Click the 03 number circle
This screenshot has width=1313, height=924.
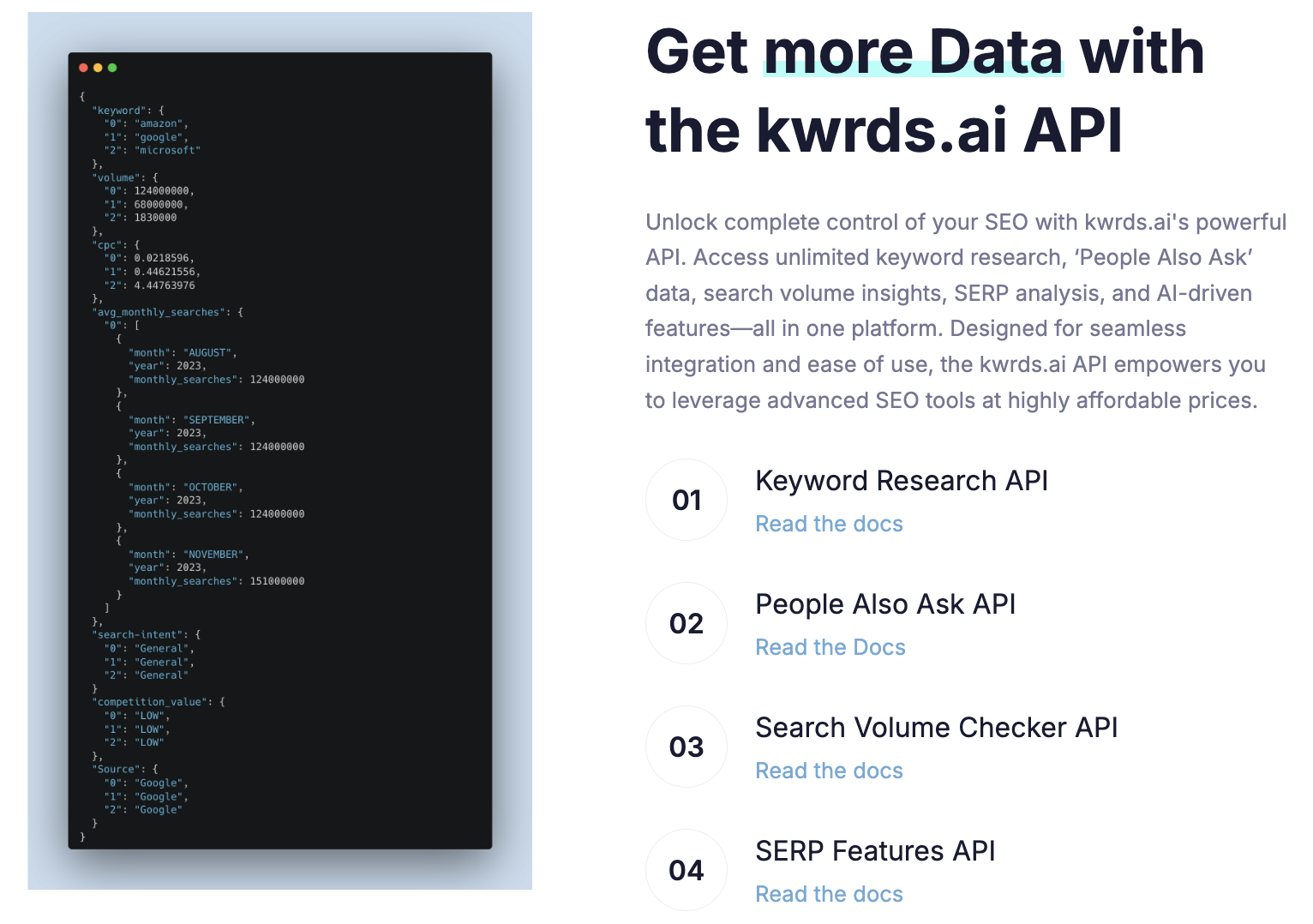(x=686, y=747)
